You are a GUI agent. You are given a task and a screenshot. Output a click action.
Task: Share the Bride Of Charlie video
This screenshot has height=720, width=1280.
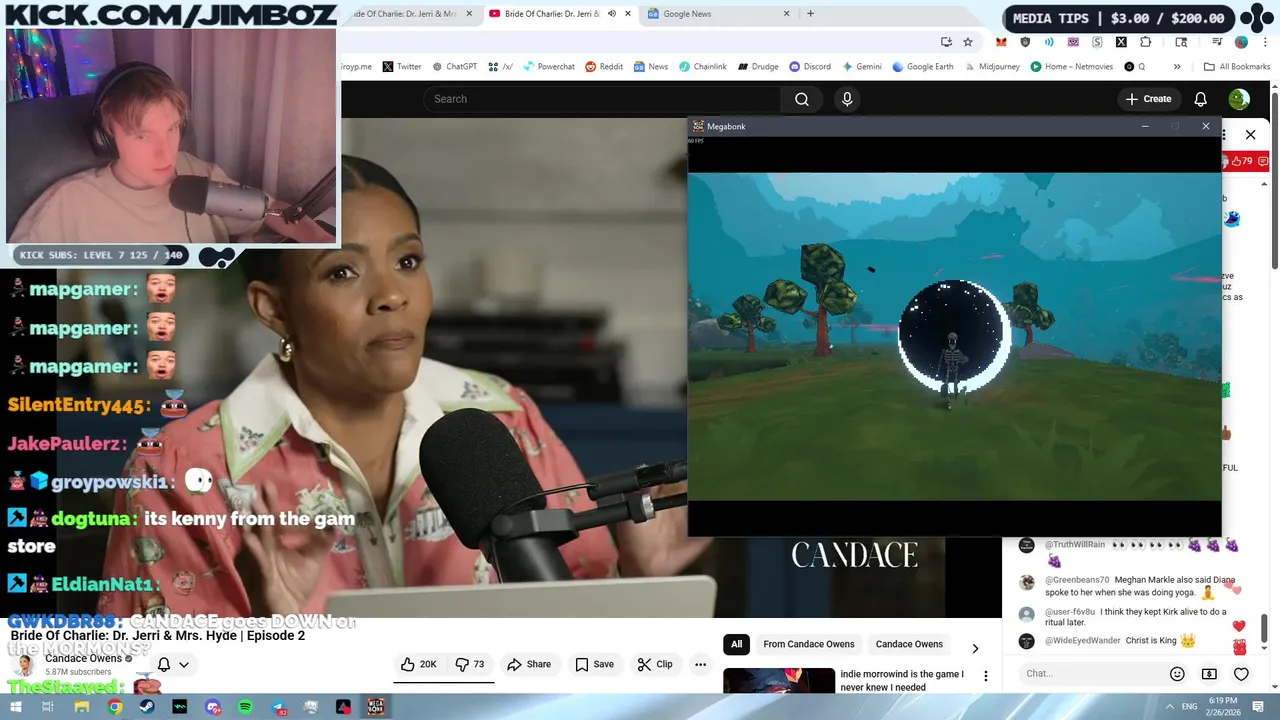[529, 664]
